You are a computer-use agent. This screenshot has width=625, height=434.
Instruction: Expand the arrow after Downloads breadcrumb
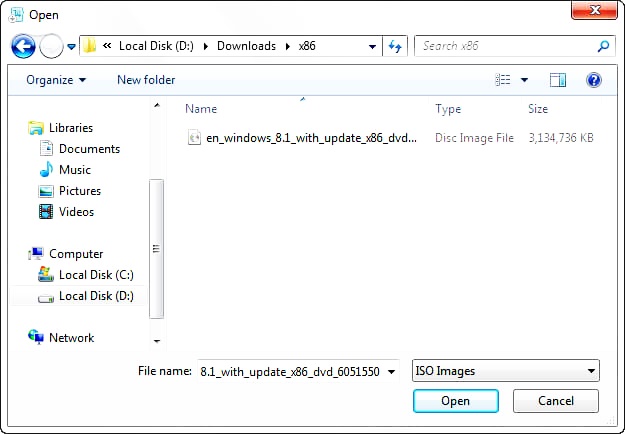pyautogui.click(x=288, y=46)
